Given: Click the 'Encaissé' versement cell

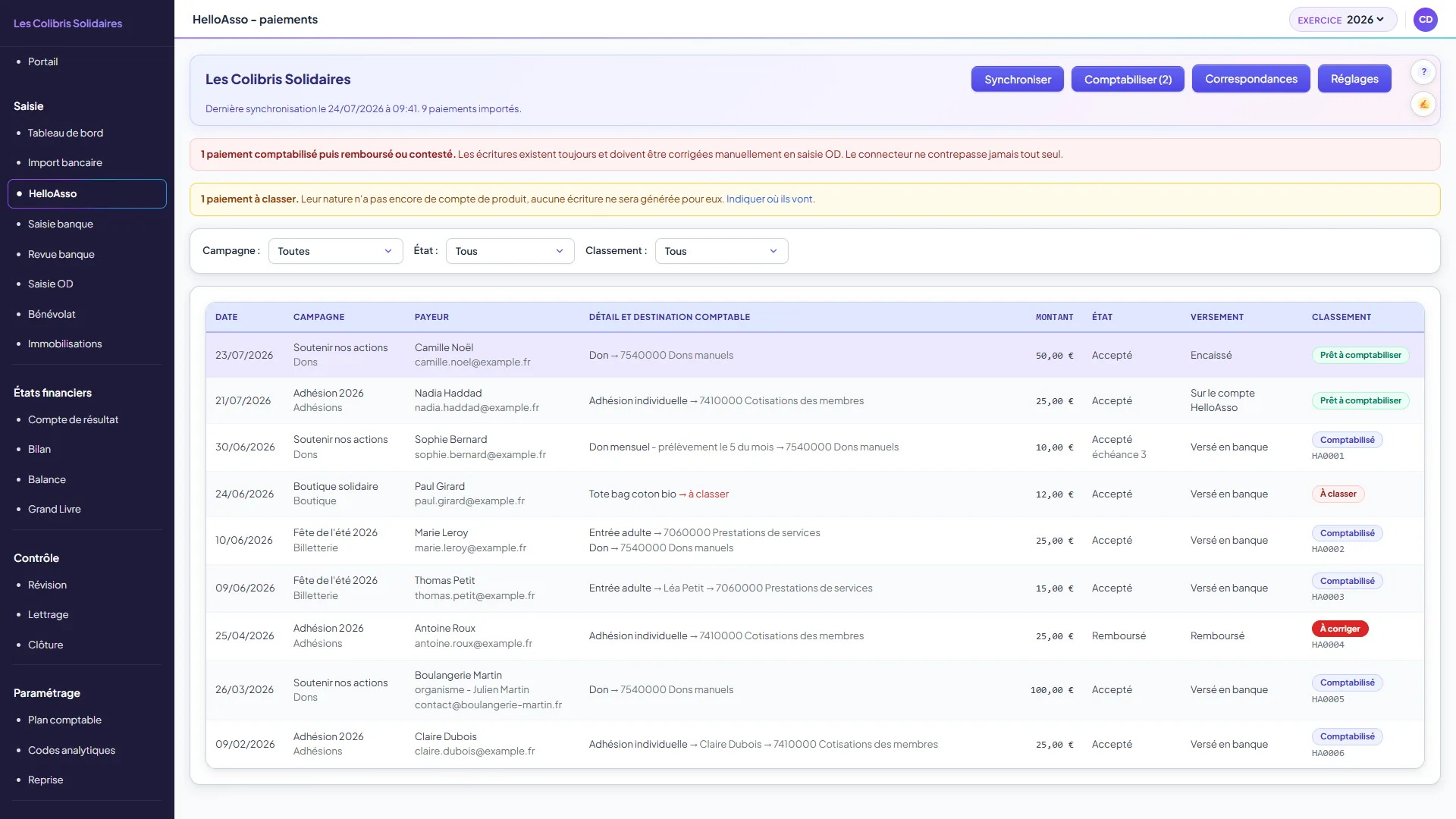Looking at the screenshot, I should 1211,356.
